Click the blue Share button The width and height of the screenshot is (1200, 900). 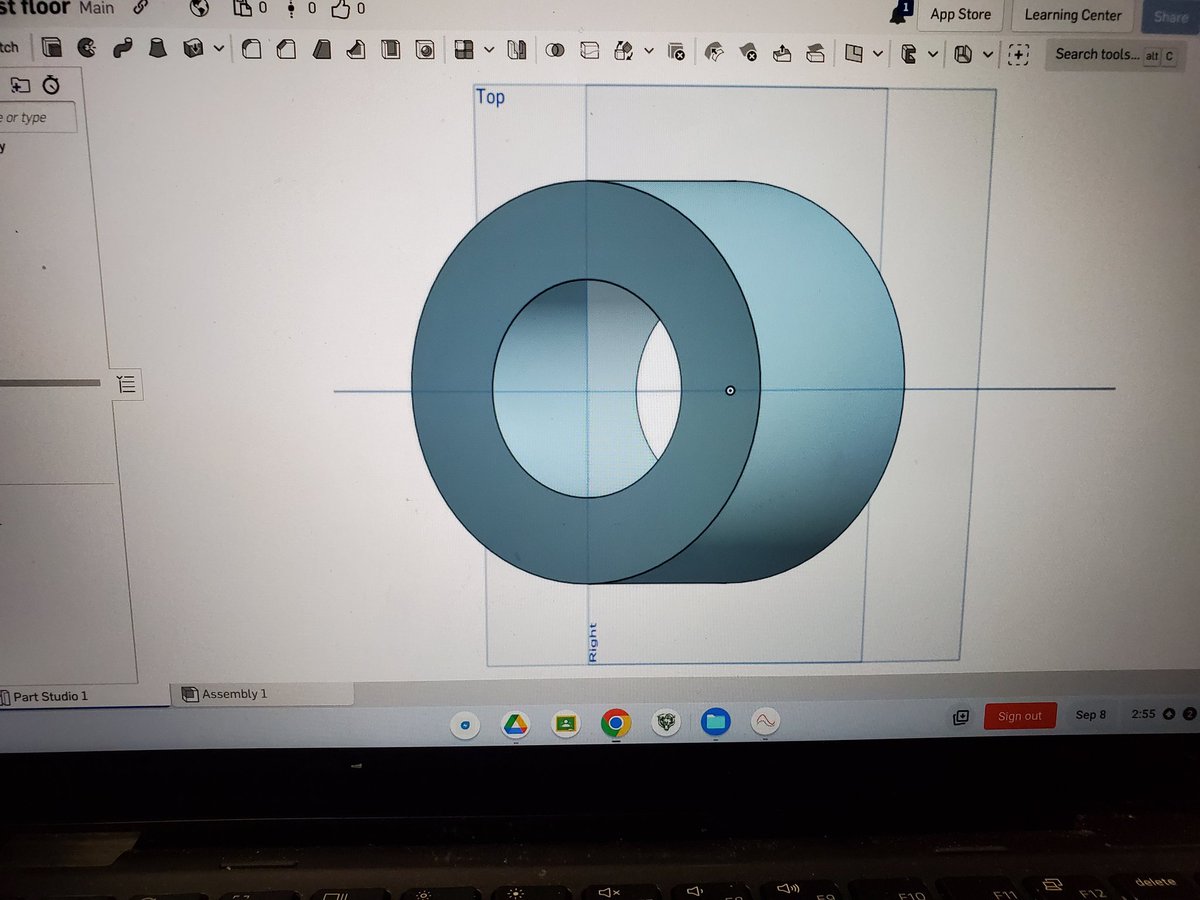pyautogui.click(x=1170, y=16)
